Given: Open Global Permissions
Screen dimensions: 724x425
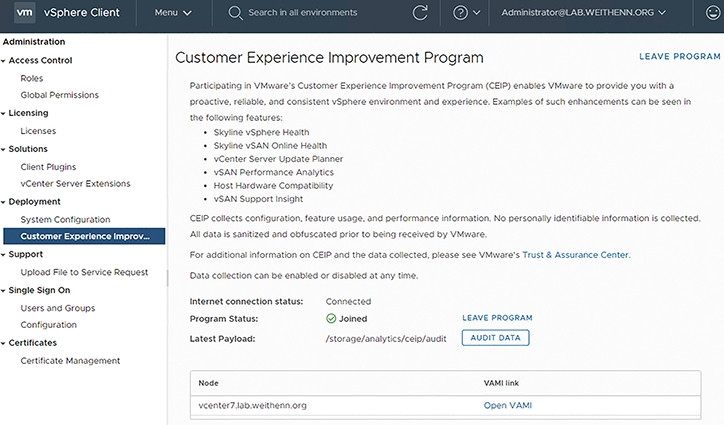Looking at the screenshot, I should pyautogui.click(x=60, y=95).
